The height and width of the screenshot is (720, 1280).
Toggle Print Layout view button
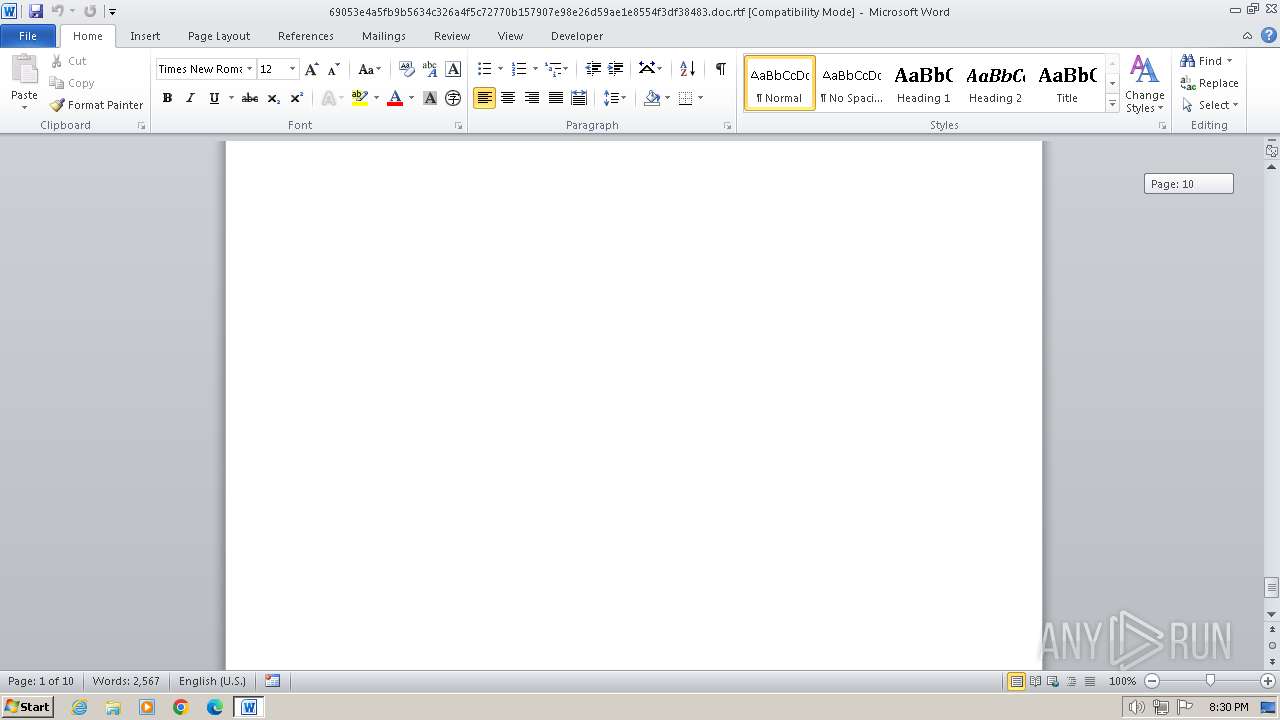pyautogui.click(x=1016, y=681)
